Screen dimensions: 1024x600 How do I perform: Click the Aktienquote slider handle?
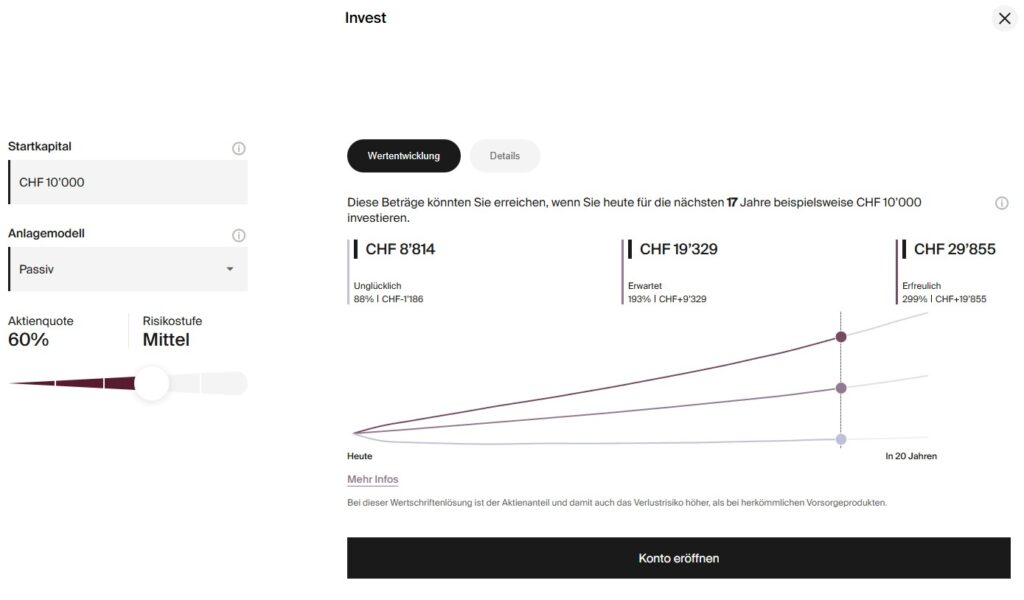tap(152, 383)
